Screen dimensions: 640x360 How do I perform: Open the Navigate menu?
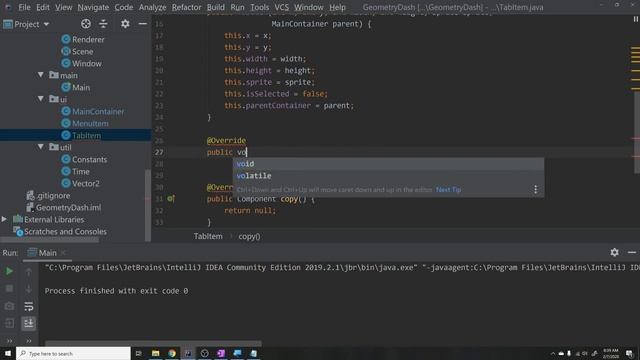(93, 7)
